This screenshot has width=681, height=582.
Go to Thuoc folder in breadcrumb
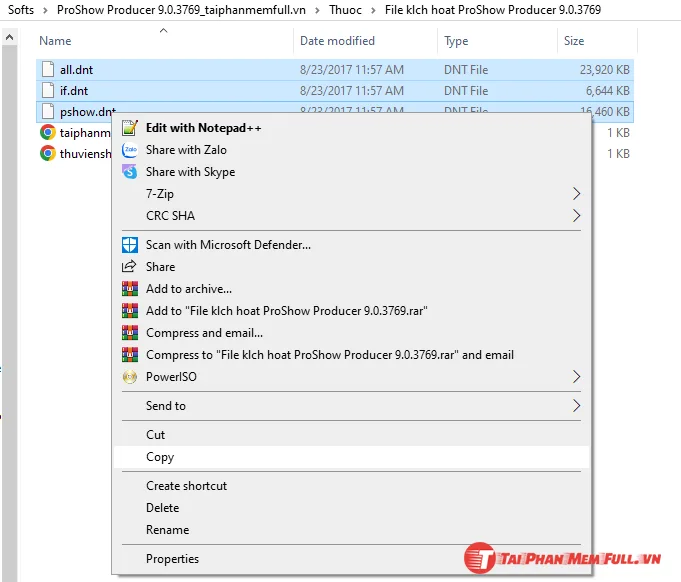tap(345, 10)
